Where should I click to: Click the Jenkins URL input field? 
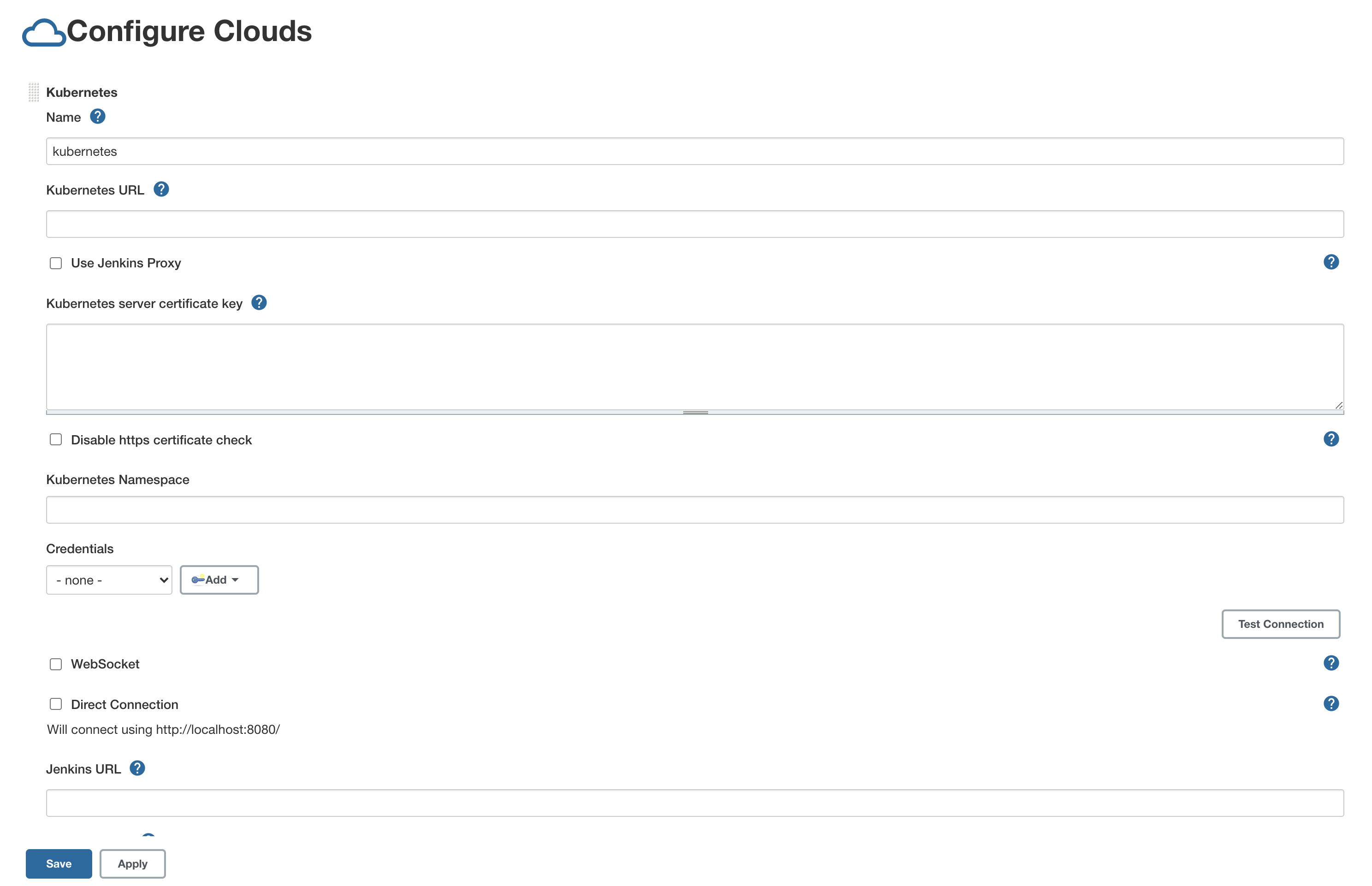[x=690, y=803]
